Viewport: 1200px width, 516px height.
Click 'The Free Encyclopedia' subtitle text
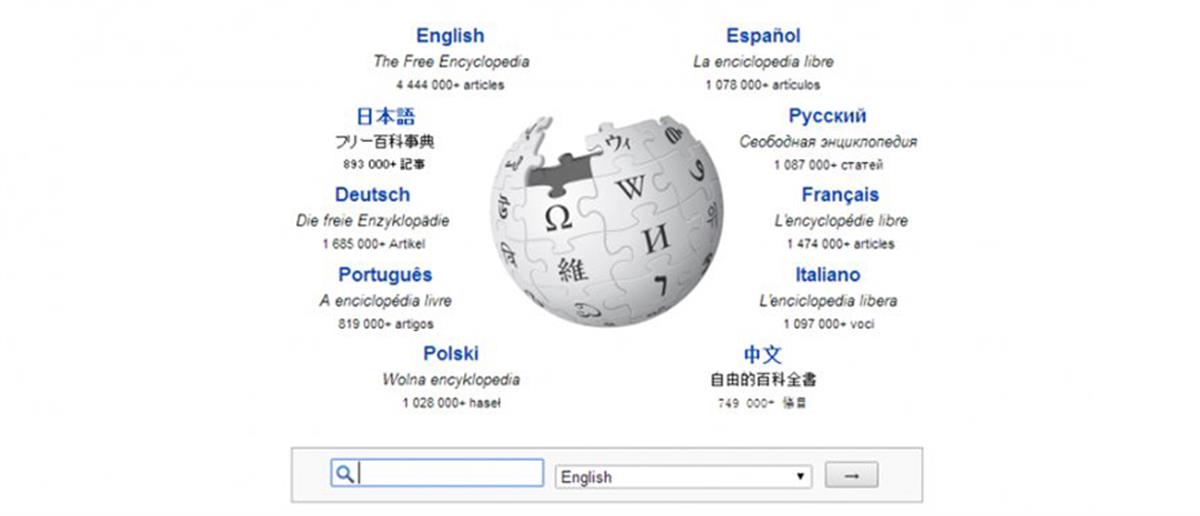click(451, 62)
